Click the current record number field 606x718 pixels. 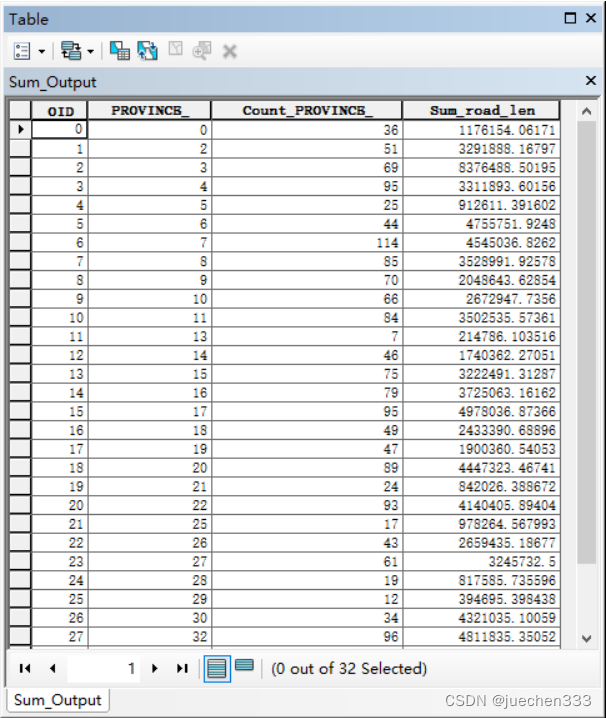pos(104,669)
